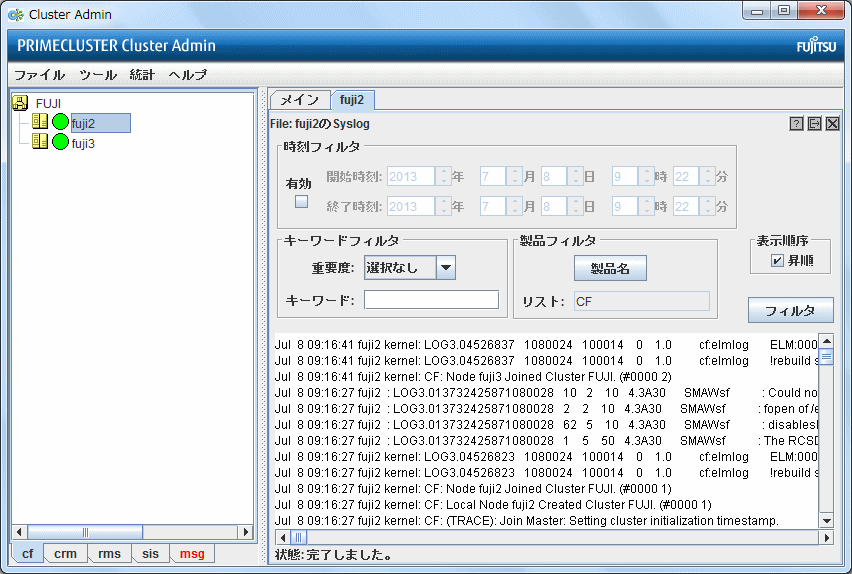852x574 pixels.
Task: Click the Cluster Admin title bar icon
Action: pyautogui.click(x=16, y=15)
